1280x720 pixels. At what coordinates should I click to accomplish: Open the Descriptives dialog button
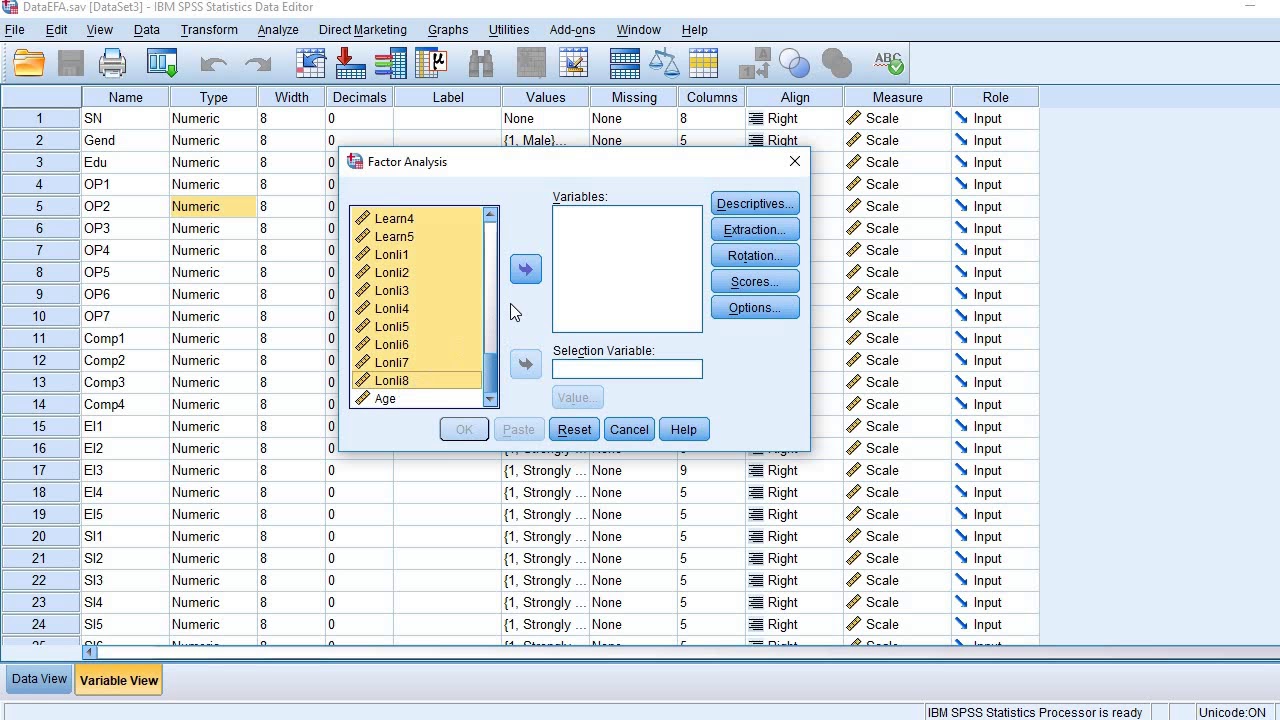pos(755,204)
